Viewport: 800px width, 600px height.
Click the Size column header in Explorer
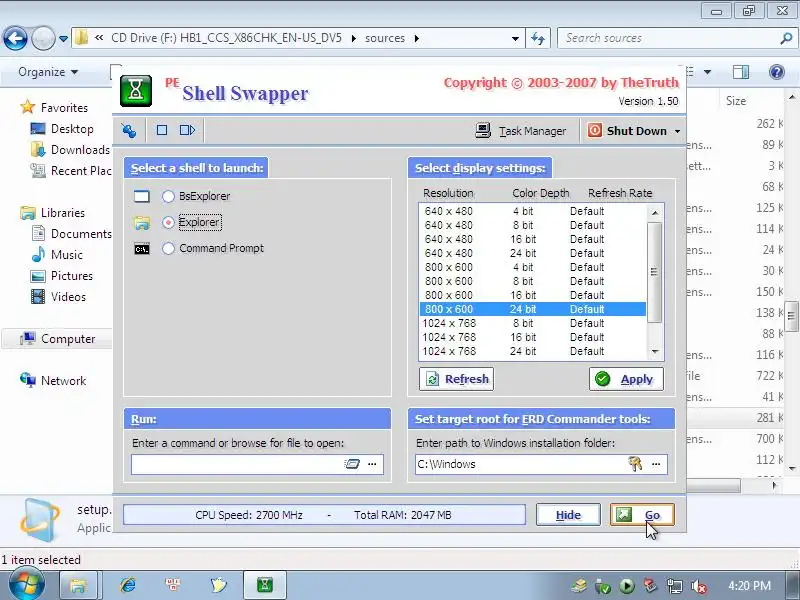click(x=736, y=101)
